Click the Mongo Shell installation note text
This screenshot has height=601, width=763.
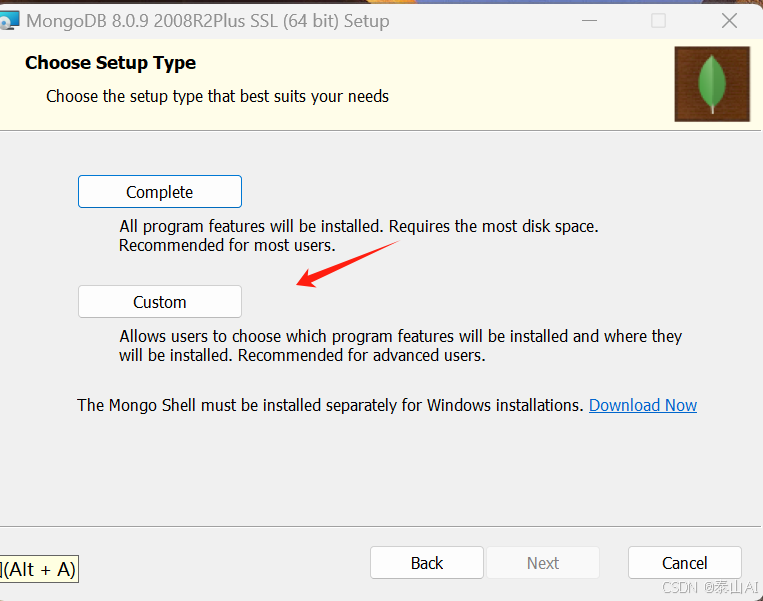[x=330, y=405]
